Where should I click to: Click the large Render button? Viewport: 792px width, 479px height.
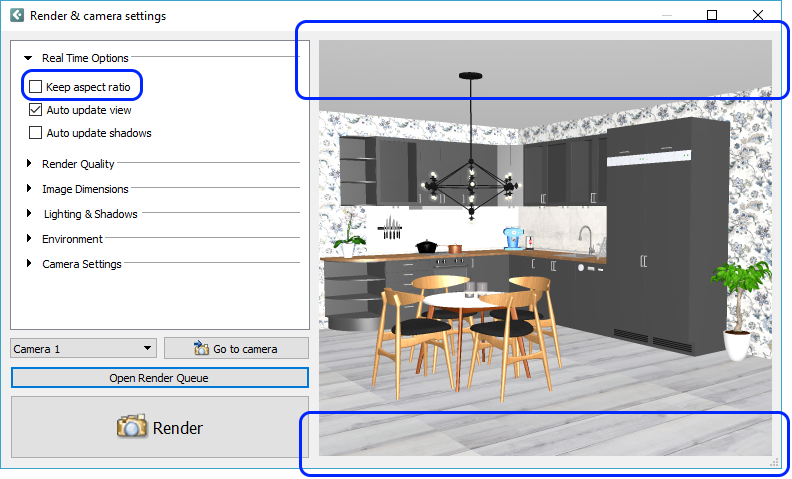pyautogui.click(x=160, y=427)
